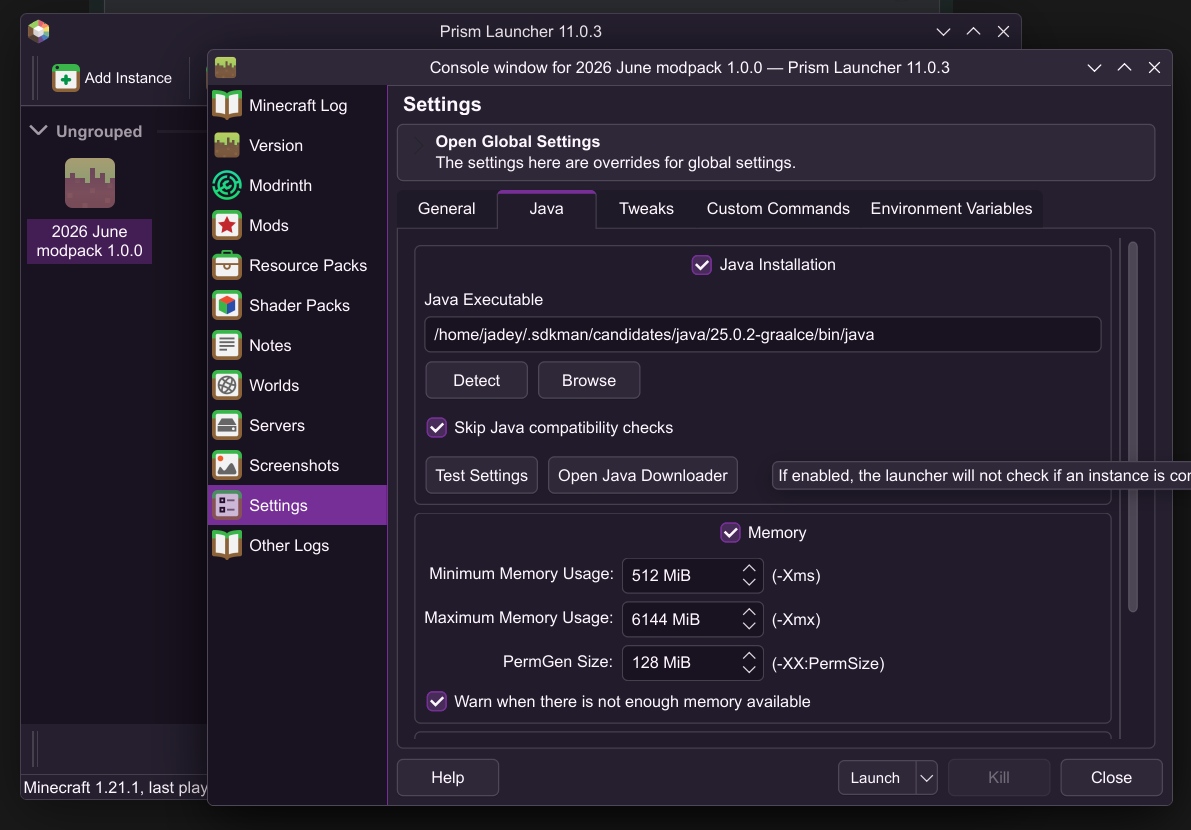Click the Detect button
1191x830 pixels.
point(476,380)
